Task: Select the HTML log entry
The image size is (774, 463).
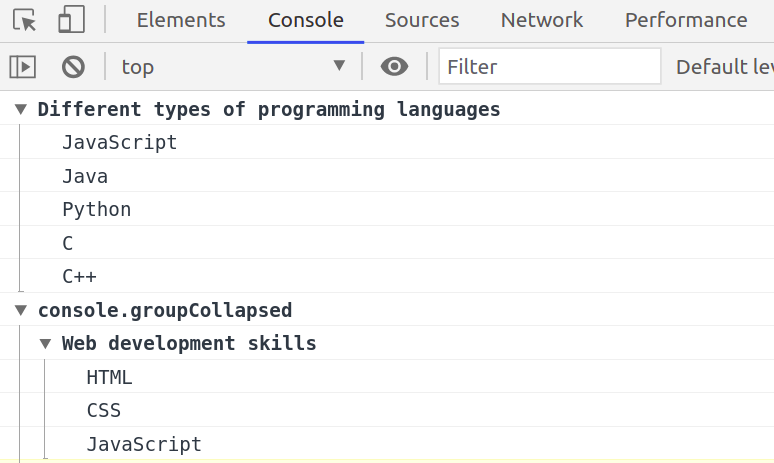Action: (109, 377)
